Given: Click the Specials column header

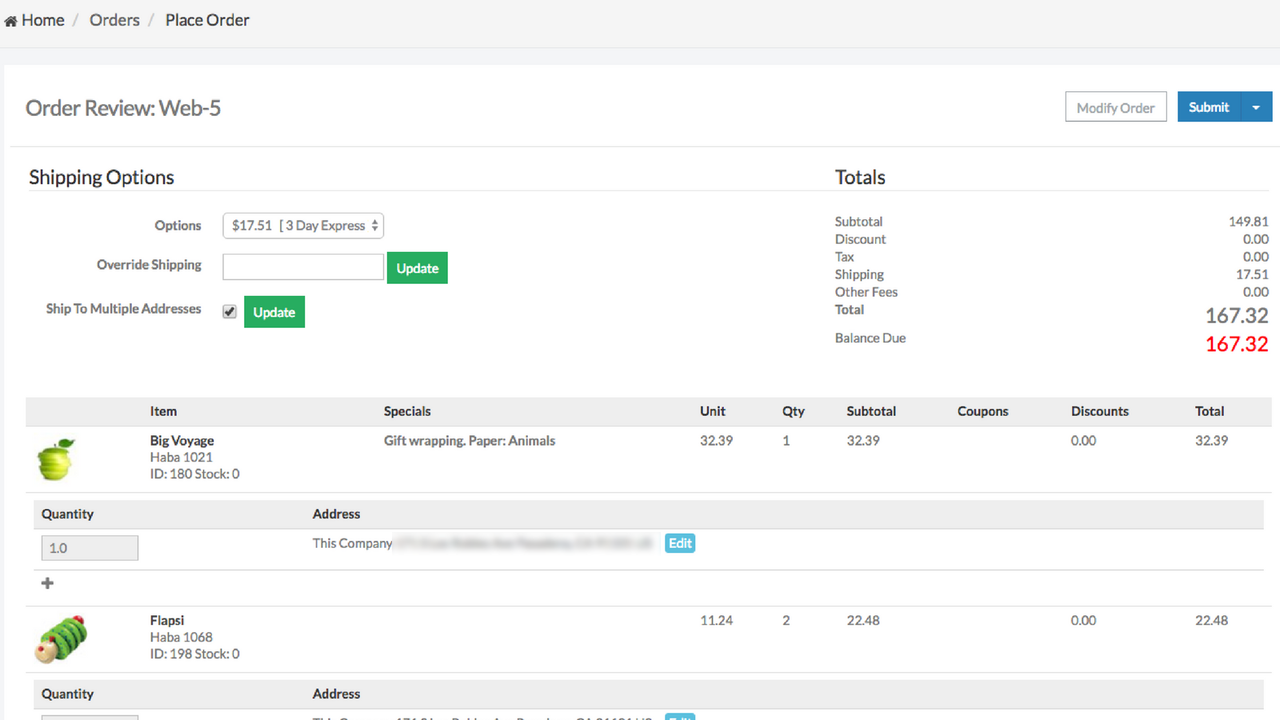Looking at the screenshot, I should [x=407, y=411].
